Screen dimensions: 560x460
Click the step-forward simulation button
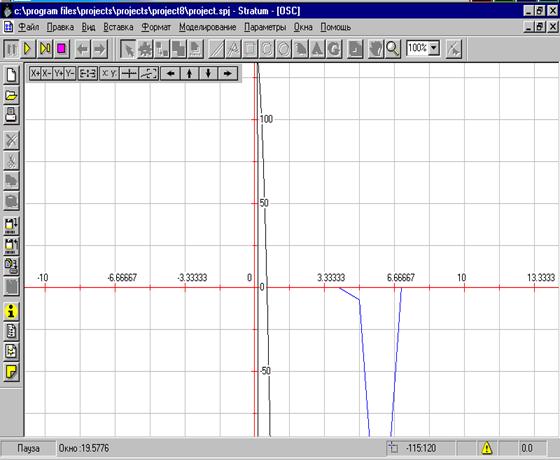click(45, 49)
